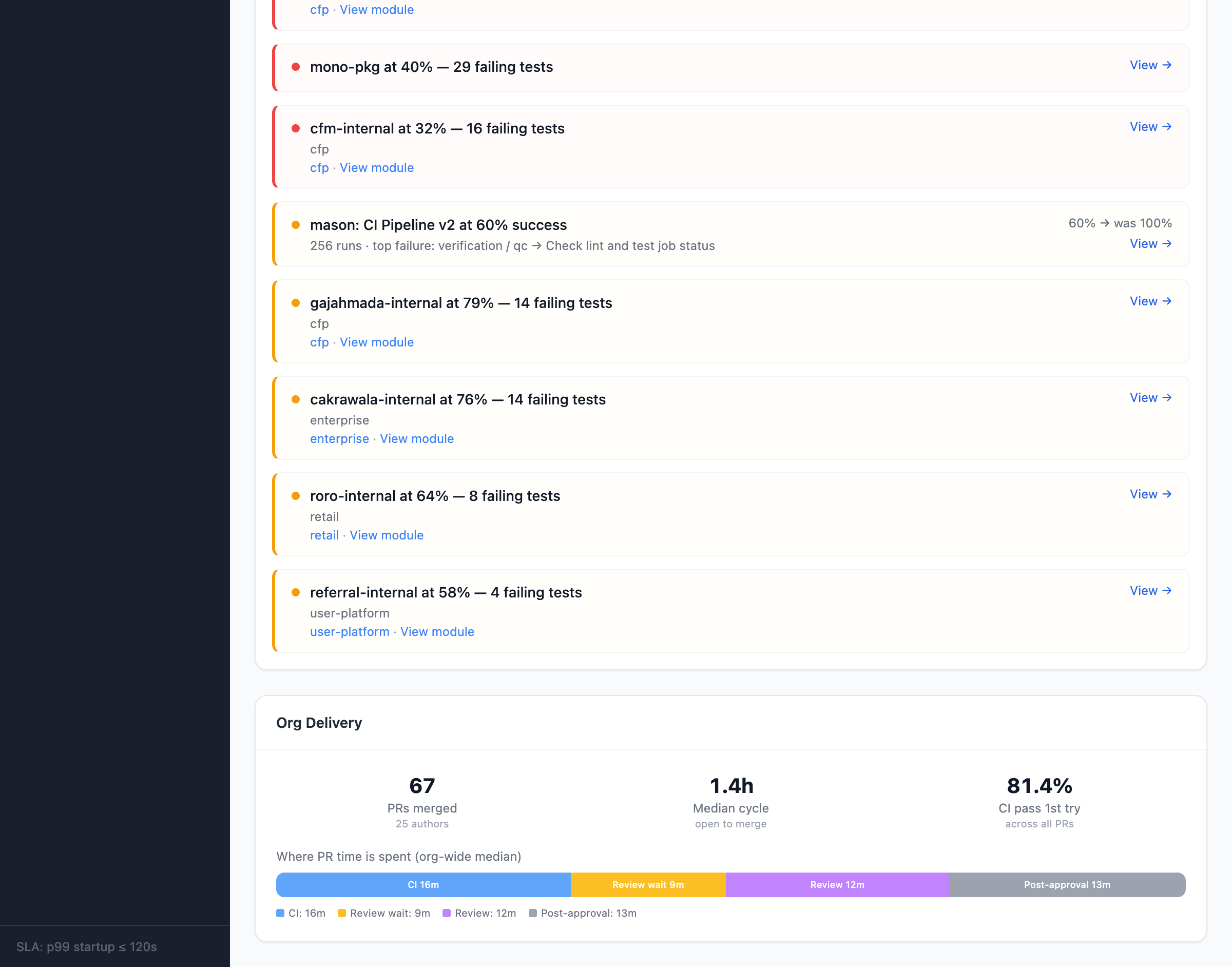Viewport: 1232px width, 967px height.
Task: Open View link for cfm-internal alert
Action: [1150, 127]
